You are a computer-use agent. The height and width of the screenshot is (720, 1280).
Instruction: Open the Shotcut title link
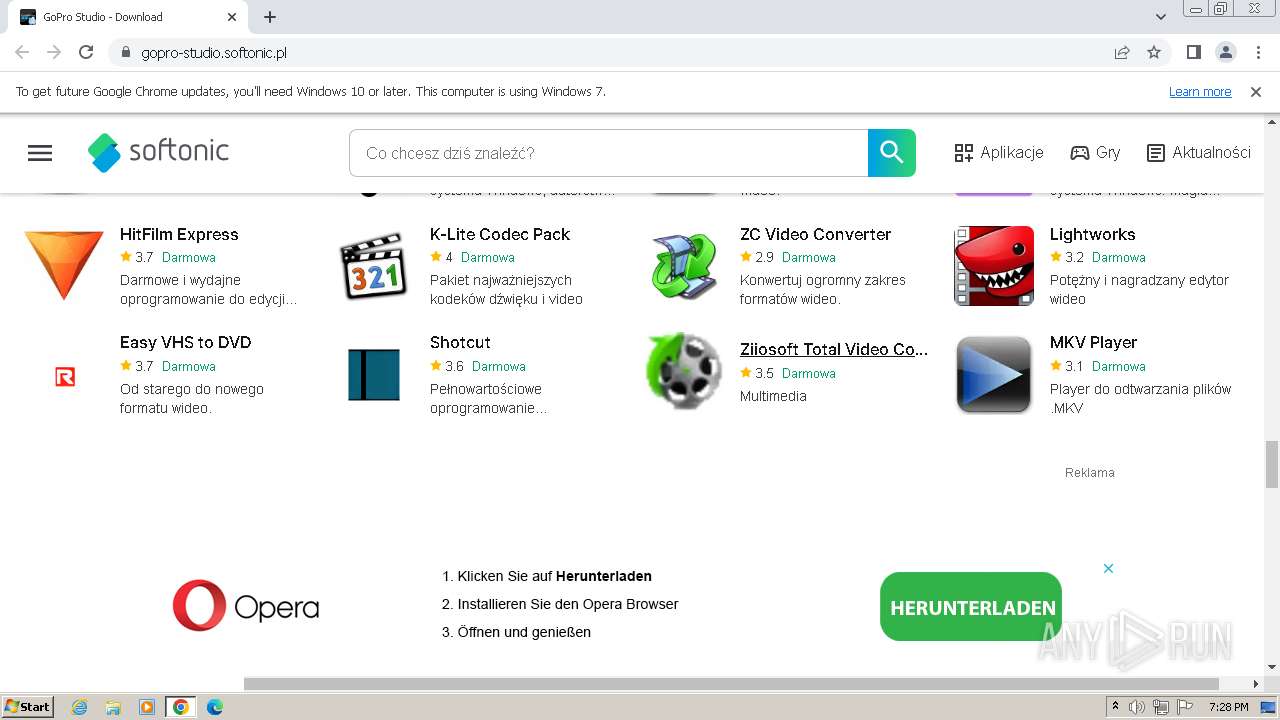pos(460,342)
